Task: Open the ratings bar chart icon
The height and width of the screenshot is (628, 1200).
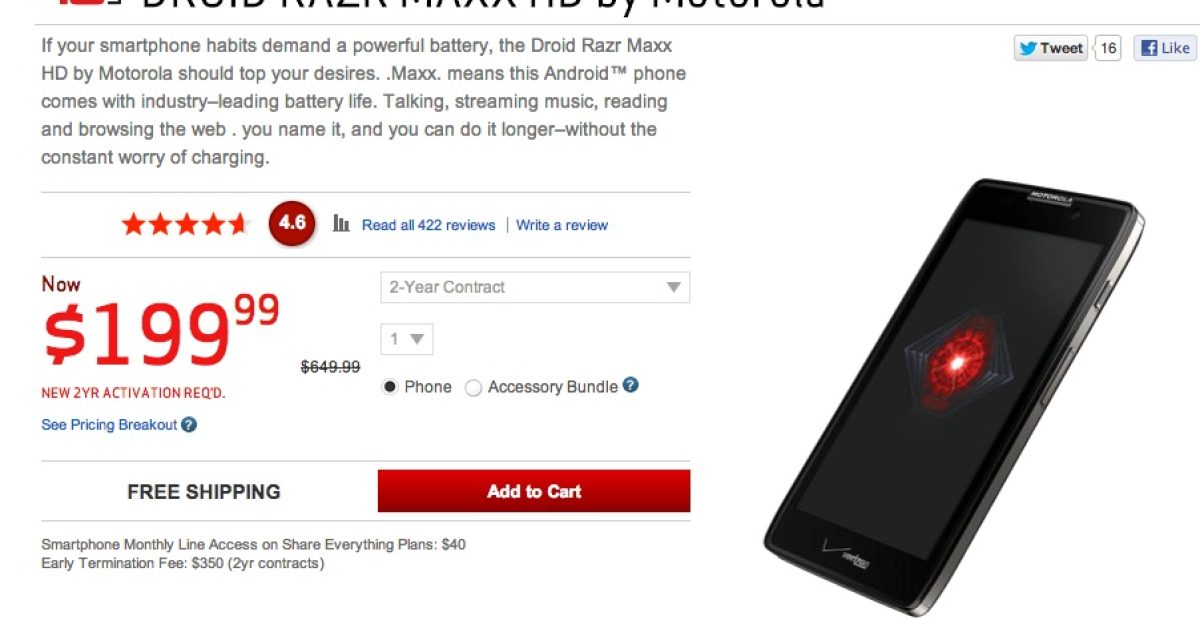Action: [x=341, y=224]
